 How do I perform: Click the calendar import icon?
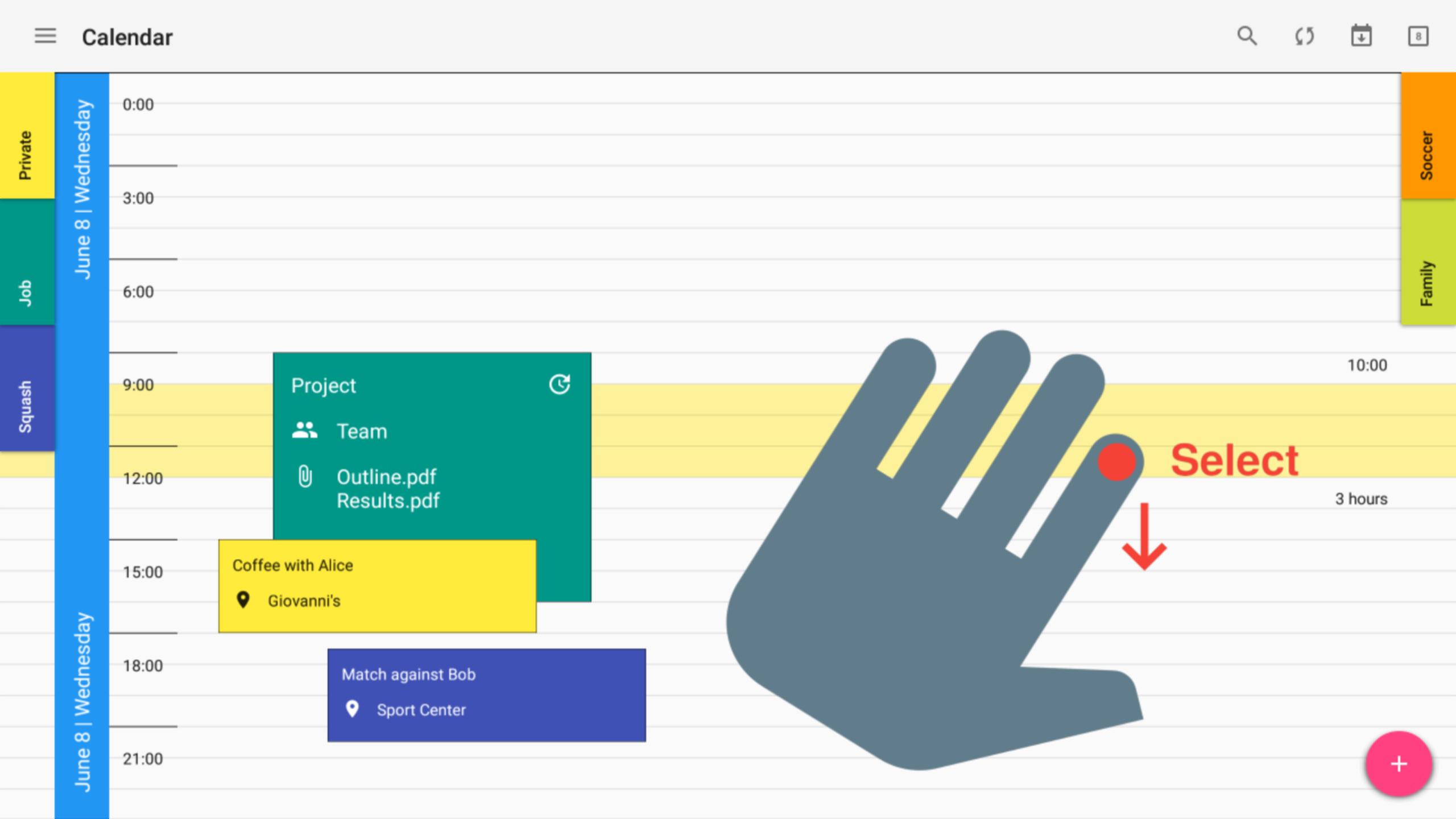[1361, 36]
